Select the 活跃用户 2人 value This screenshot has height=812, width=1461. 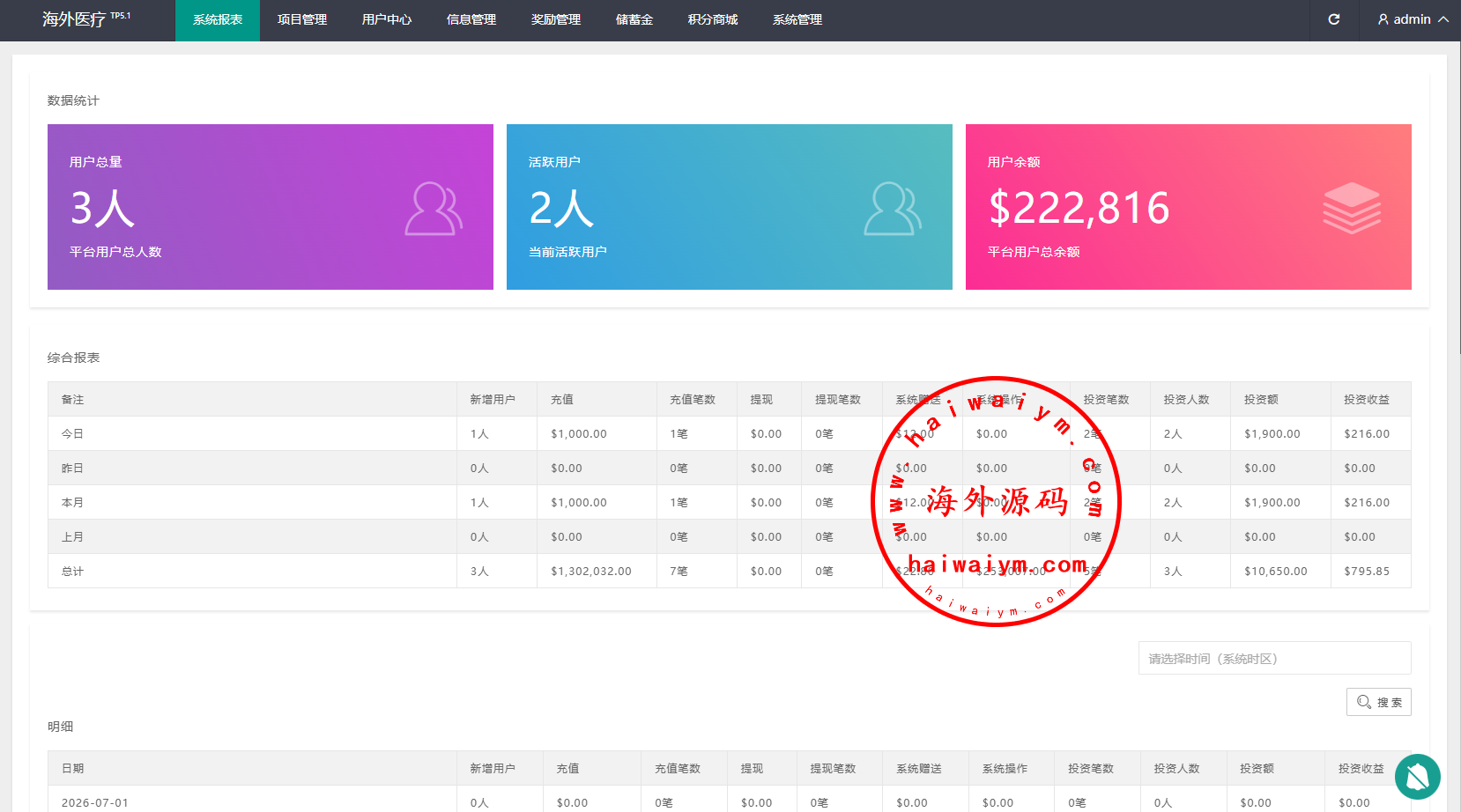(x=561, y=209)
